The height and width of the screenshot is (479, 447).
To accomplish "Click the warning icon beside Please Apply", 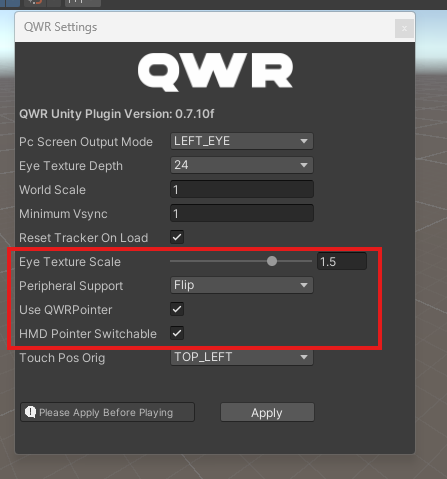I will click(30, 412).
